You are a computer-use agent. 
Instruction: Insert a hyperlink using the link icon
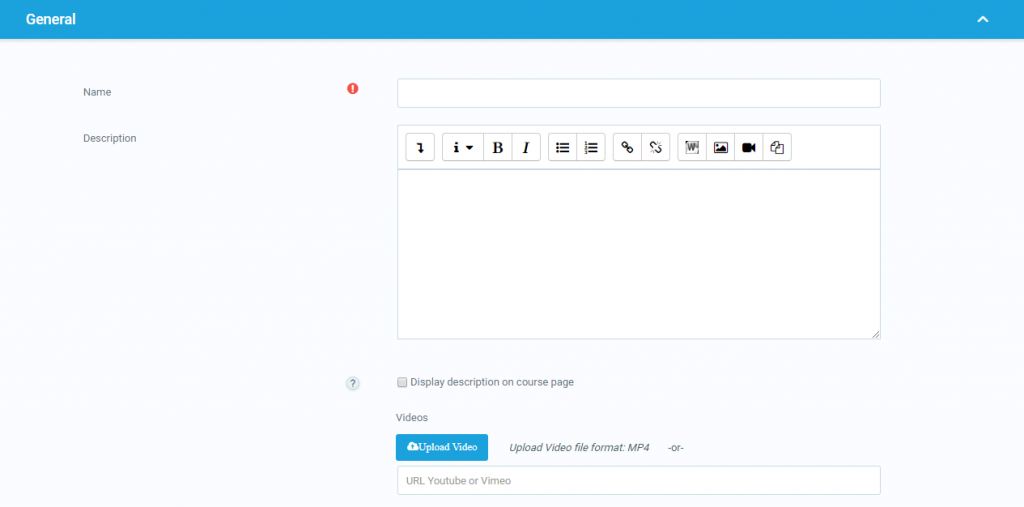pos(628,148)
